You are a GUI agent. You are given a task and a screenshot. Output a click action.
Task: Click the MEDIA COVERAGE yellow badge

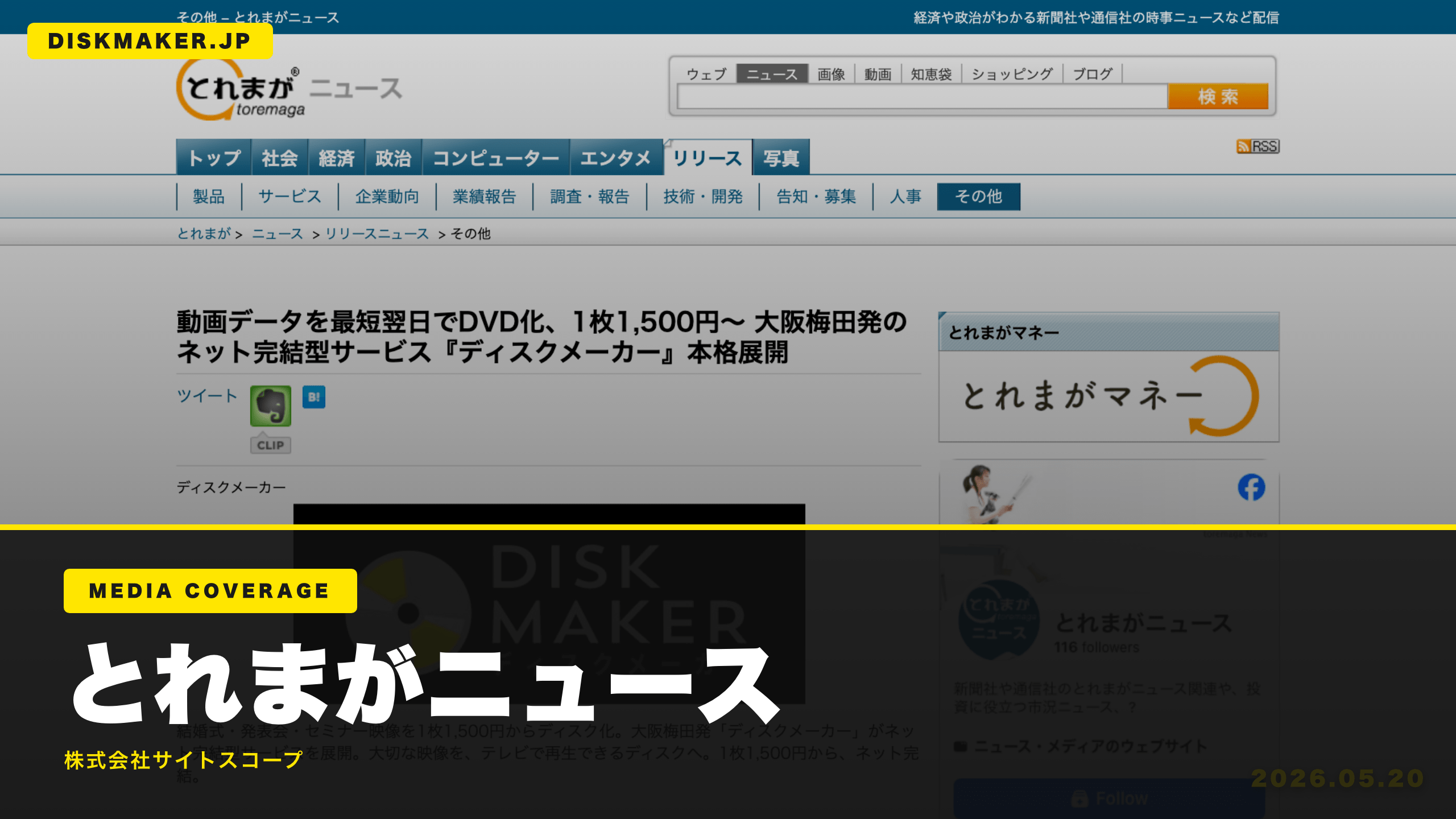[x=210, y=591]
